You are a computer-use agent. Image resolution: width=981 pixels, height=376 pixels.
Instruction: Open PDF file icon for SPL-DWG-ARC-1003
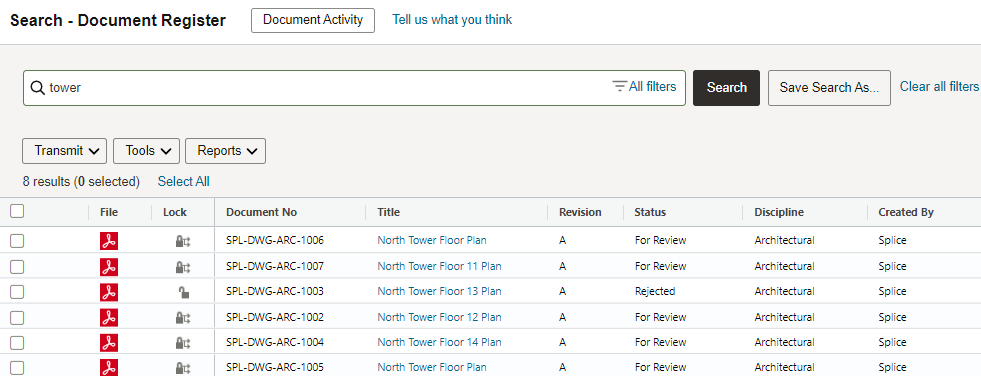click(109, 292)
